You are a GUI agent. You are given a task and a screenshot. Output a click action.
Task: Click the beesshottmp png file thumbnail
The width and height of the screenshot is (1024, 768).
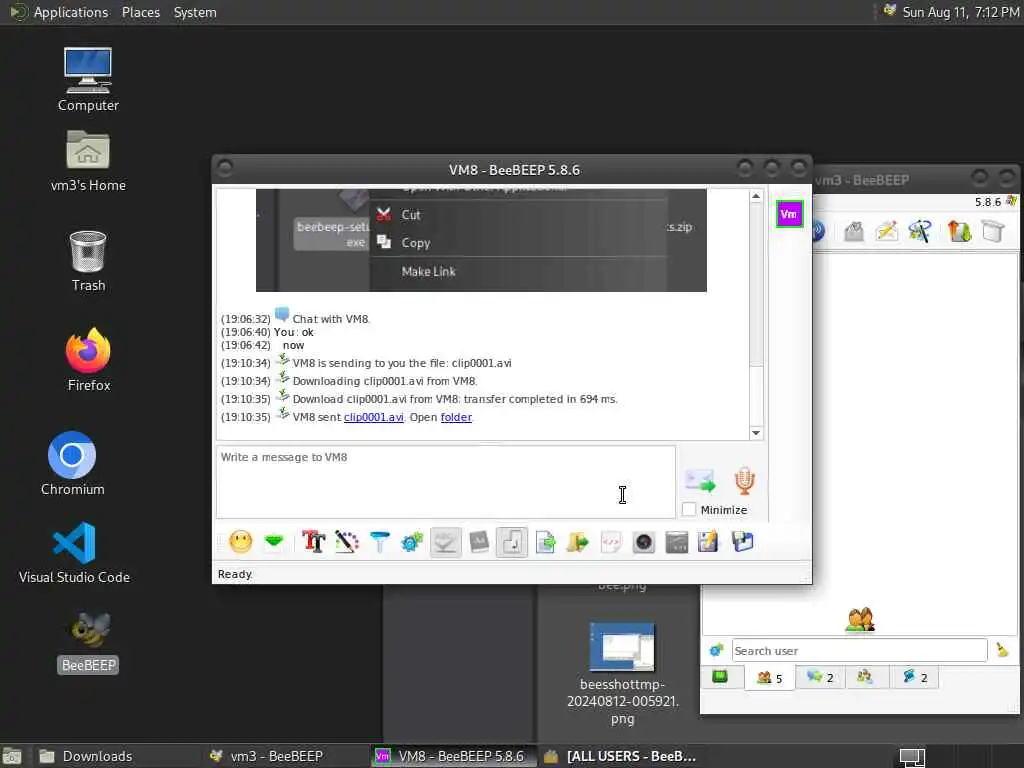coord(622,647)
